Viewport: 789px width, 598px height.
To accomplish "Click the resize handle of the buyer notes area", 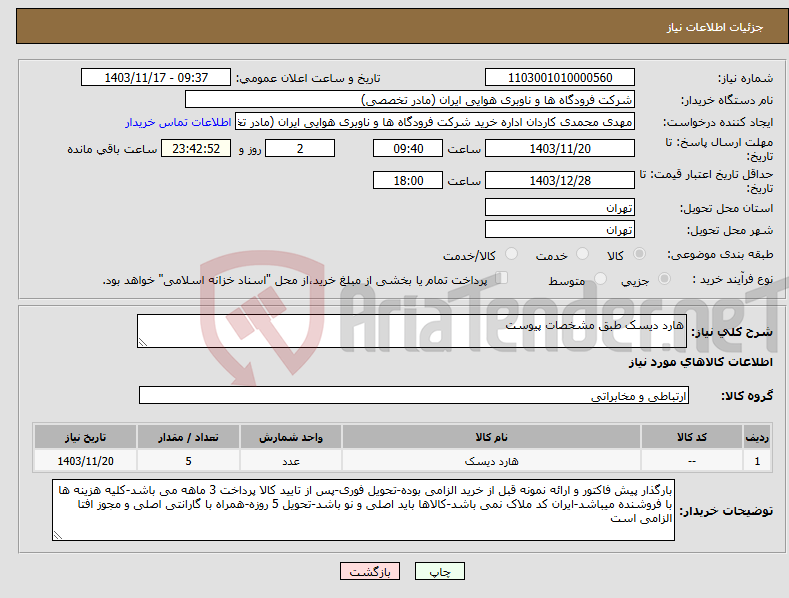I will pos(58,535).
